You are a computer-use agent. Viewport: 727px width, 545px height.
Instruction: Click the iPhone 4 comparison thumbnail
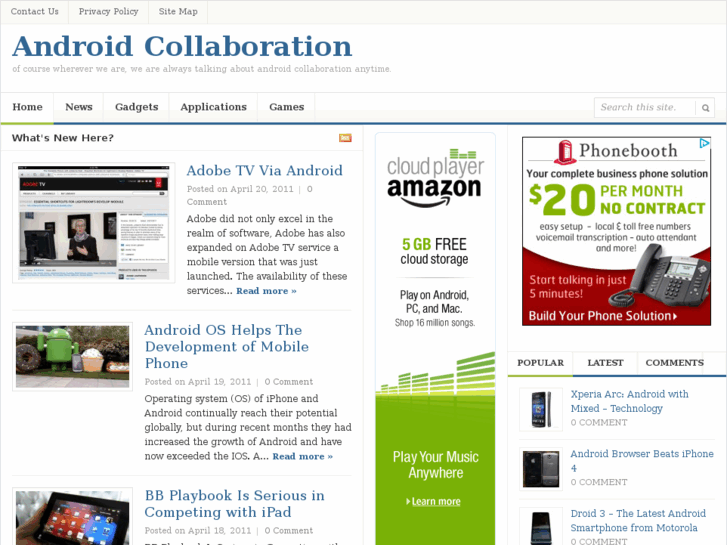pos(541,469)
